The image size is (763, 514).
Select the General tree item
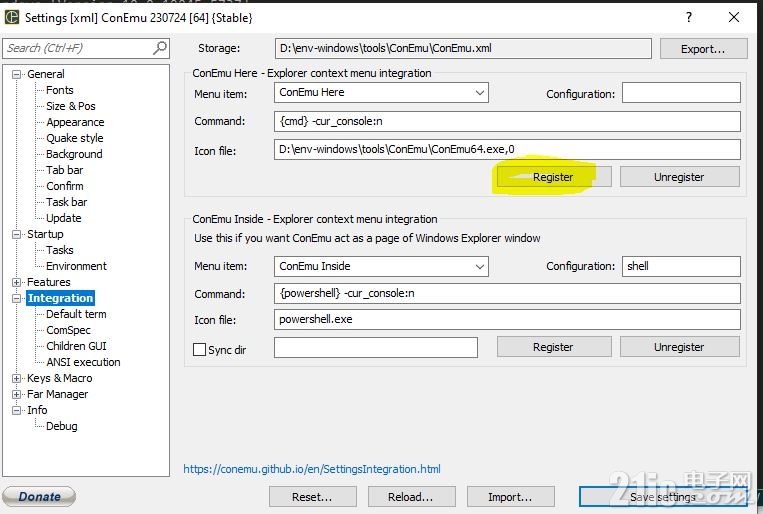(x=45, y=74)
